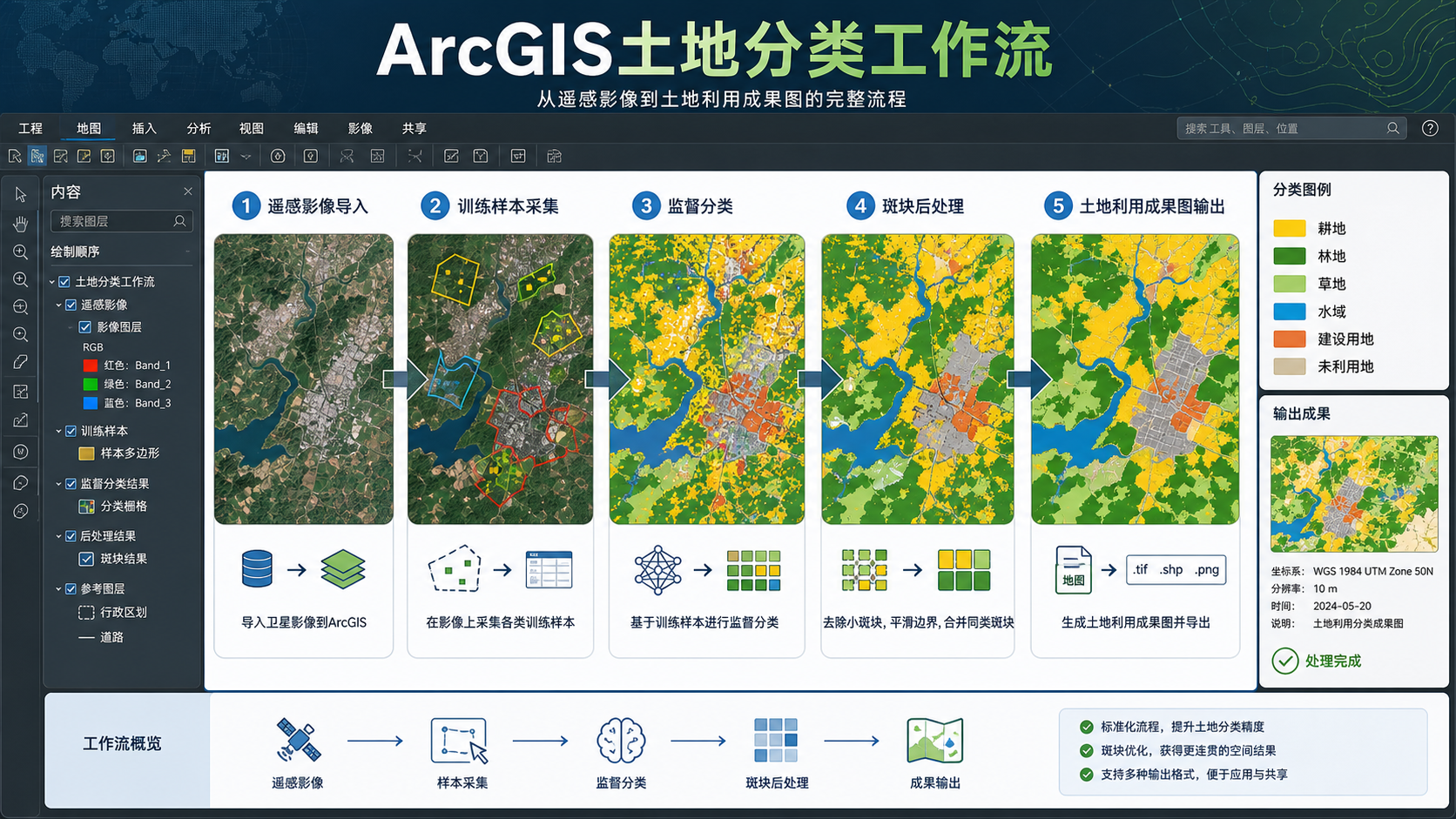This screenshot has height=819, width=1456.
Task: Click the orange 建设用地 legend swatch
Action: 1290,339
